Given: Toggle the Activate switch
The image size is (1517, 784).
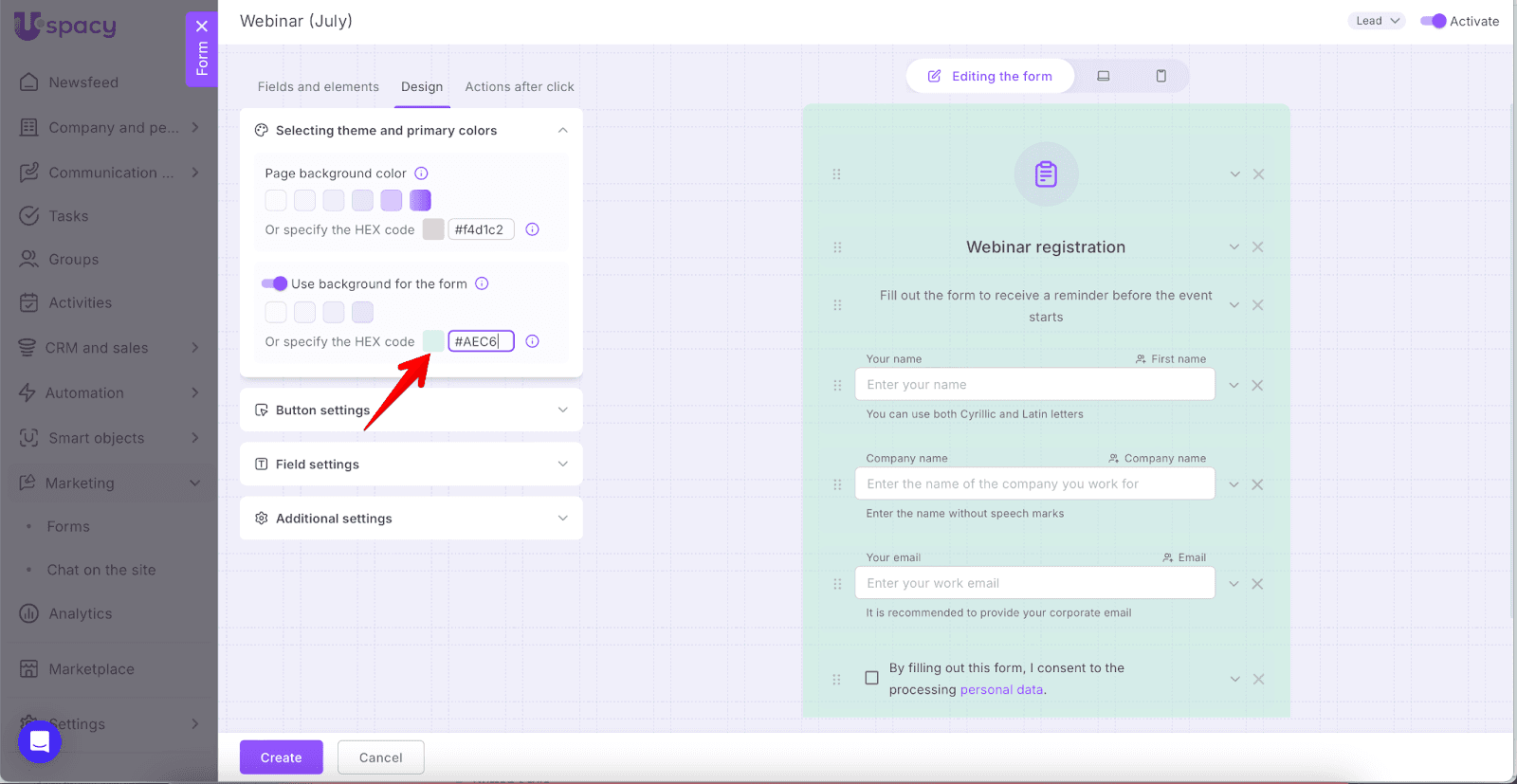Looking at the screenshot, I should click(x=1433, y=21).
